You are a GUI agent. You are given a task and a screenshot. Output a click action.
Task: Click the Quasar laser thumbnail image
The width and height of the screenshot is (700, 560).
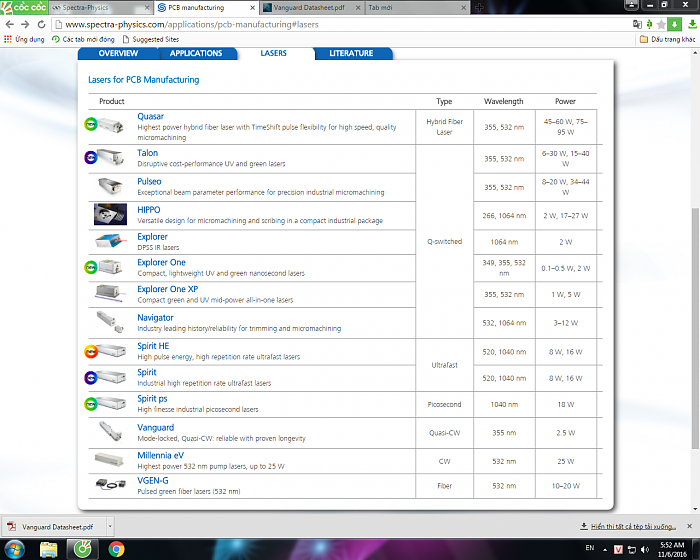pos(110,125)
